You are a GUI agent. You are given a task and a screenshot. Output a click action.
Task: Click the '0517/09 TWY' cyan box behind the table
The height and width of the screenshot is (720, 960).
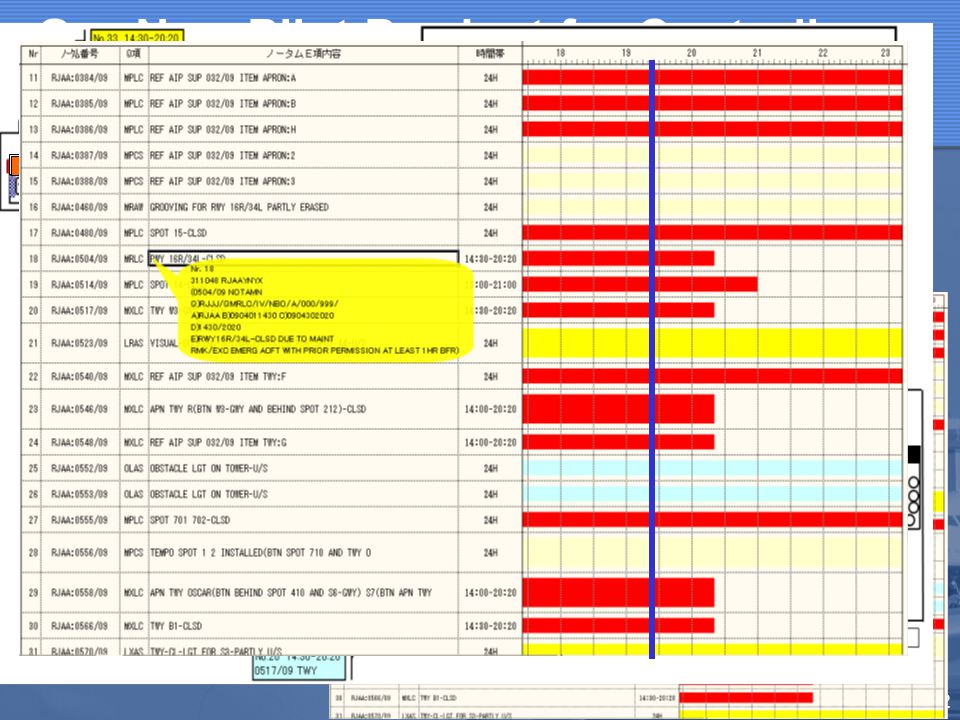tap(300, 668)
